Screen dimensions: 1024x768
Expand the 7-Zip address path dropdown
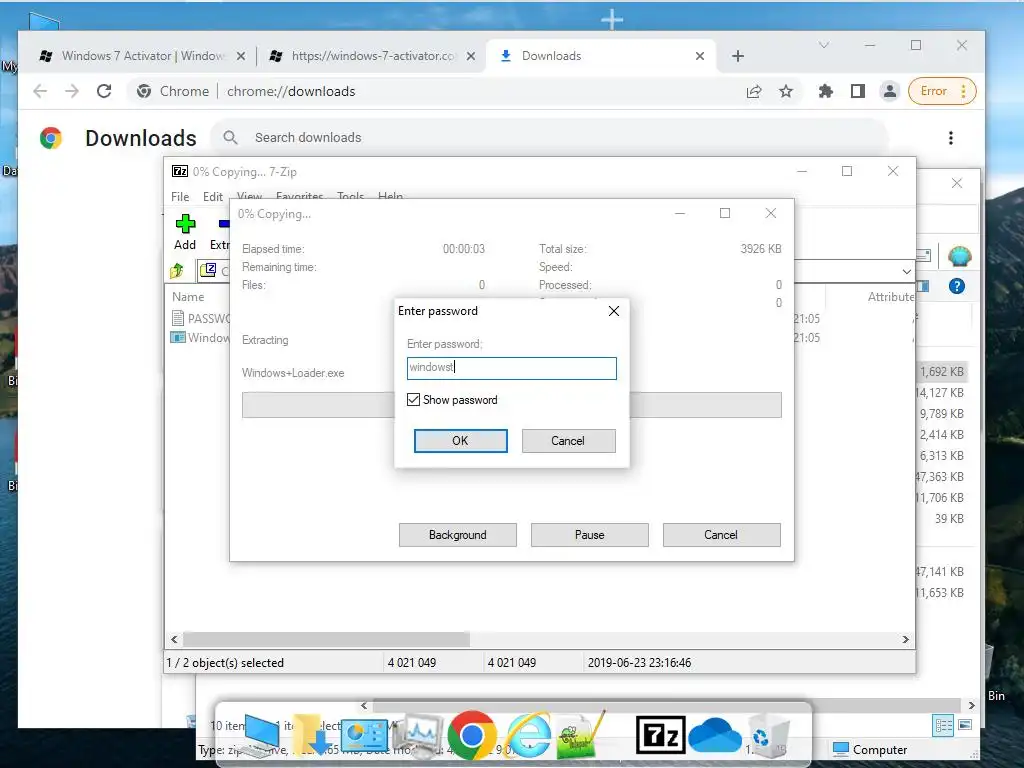pos(906,271)
